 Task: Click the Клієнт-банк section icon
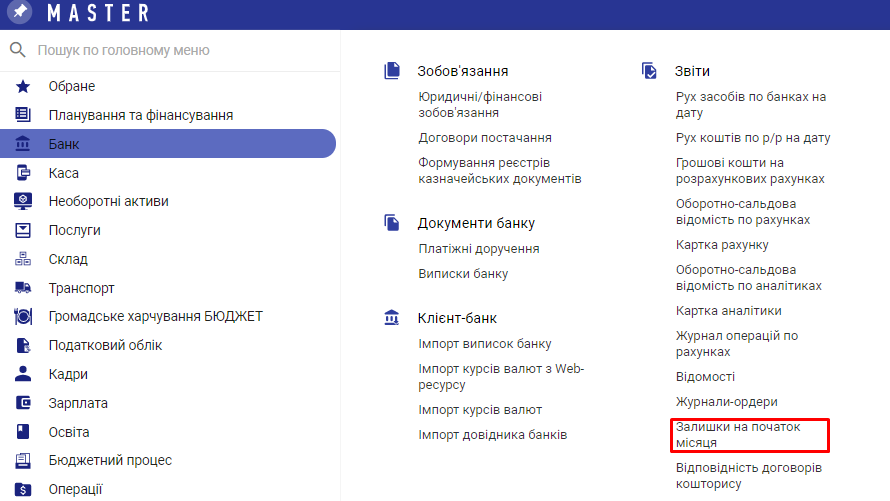(x=392, y=319)
